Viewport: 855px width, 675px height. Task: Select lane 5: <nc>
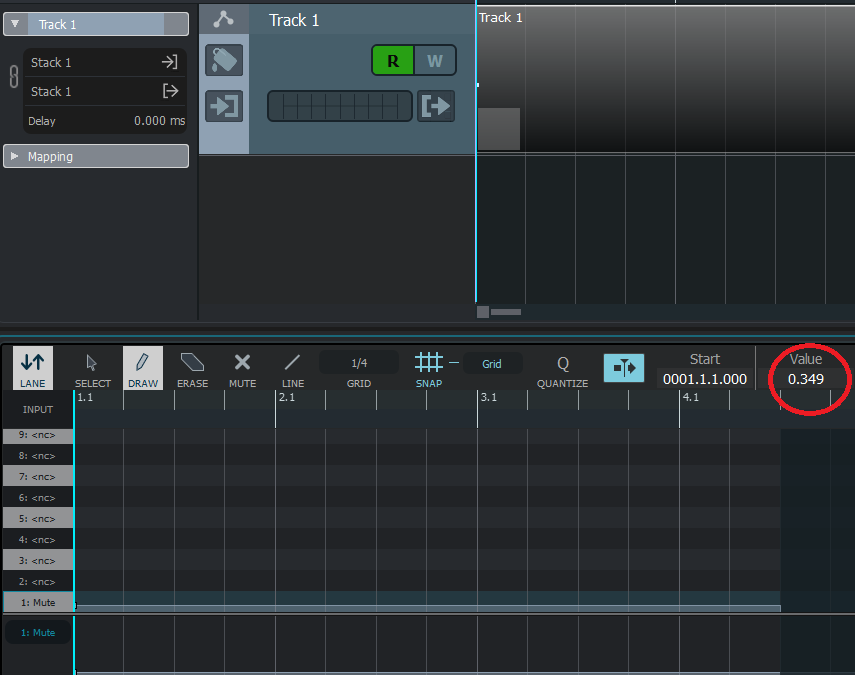click(x=38, y=519)
